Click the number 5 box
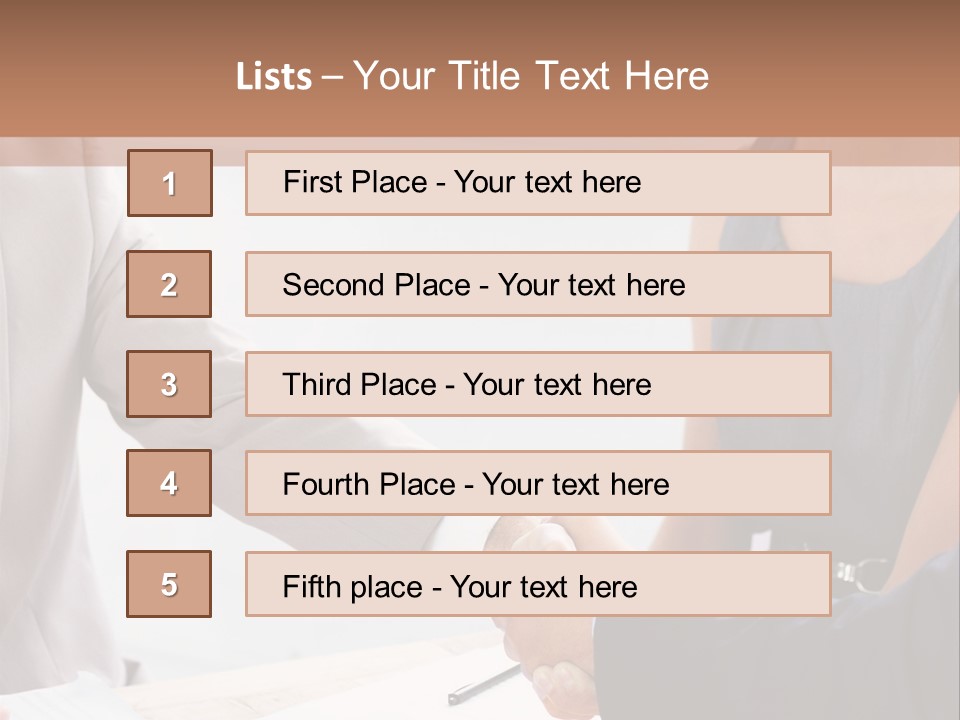The image size is (960, 720). (x=169, y=584)
